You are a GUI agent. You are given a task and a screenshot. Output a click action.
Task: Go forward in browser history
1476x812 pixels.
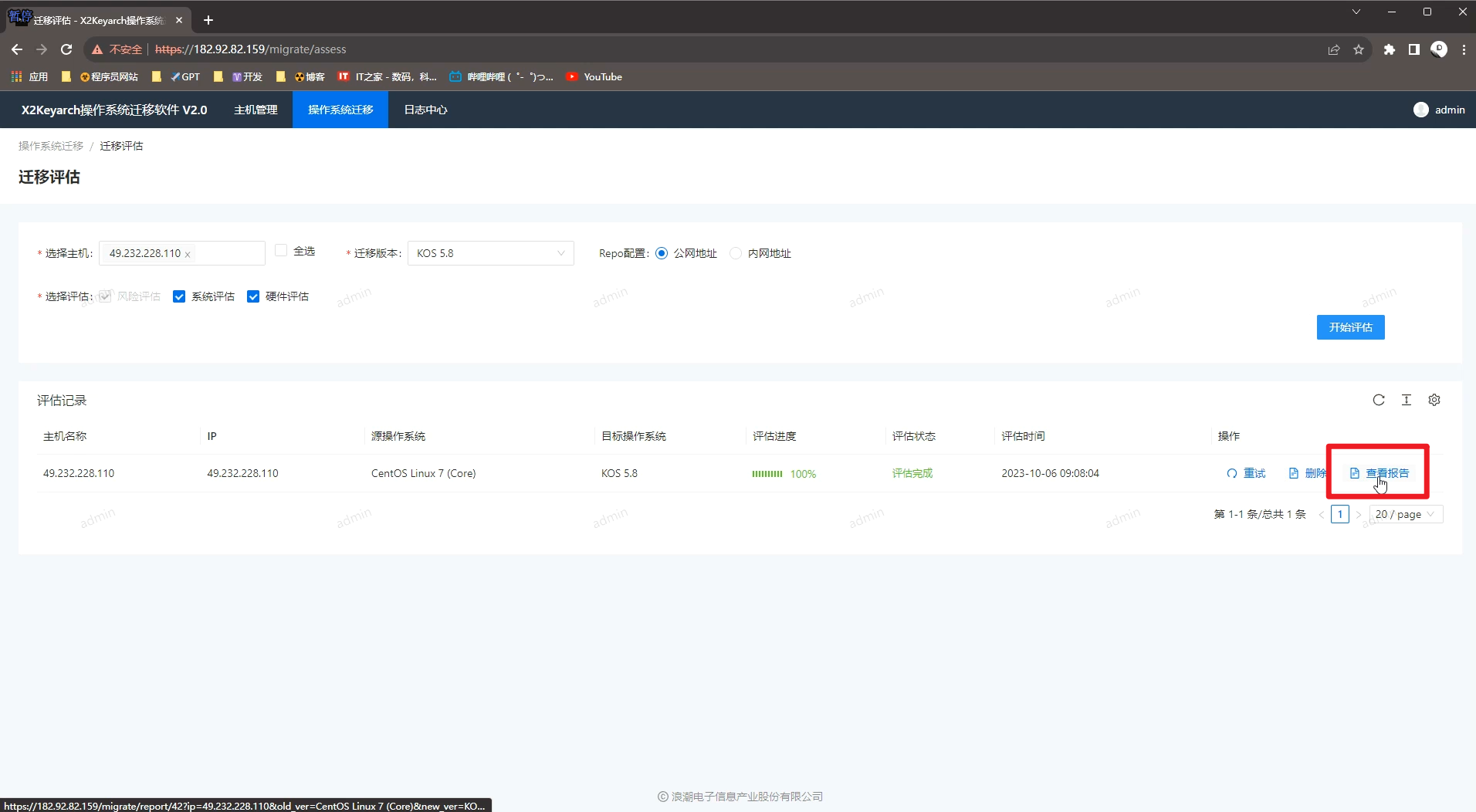tap(42, 49)
